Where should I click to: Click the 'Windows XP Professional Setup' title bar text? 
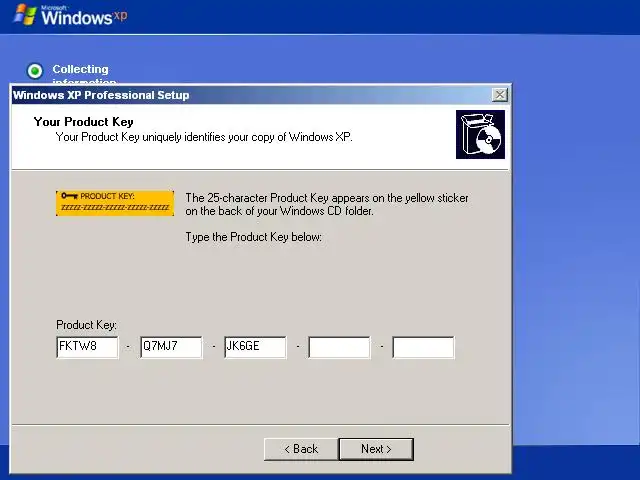(101, 95)
